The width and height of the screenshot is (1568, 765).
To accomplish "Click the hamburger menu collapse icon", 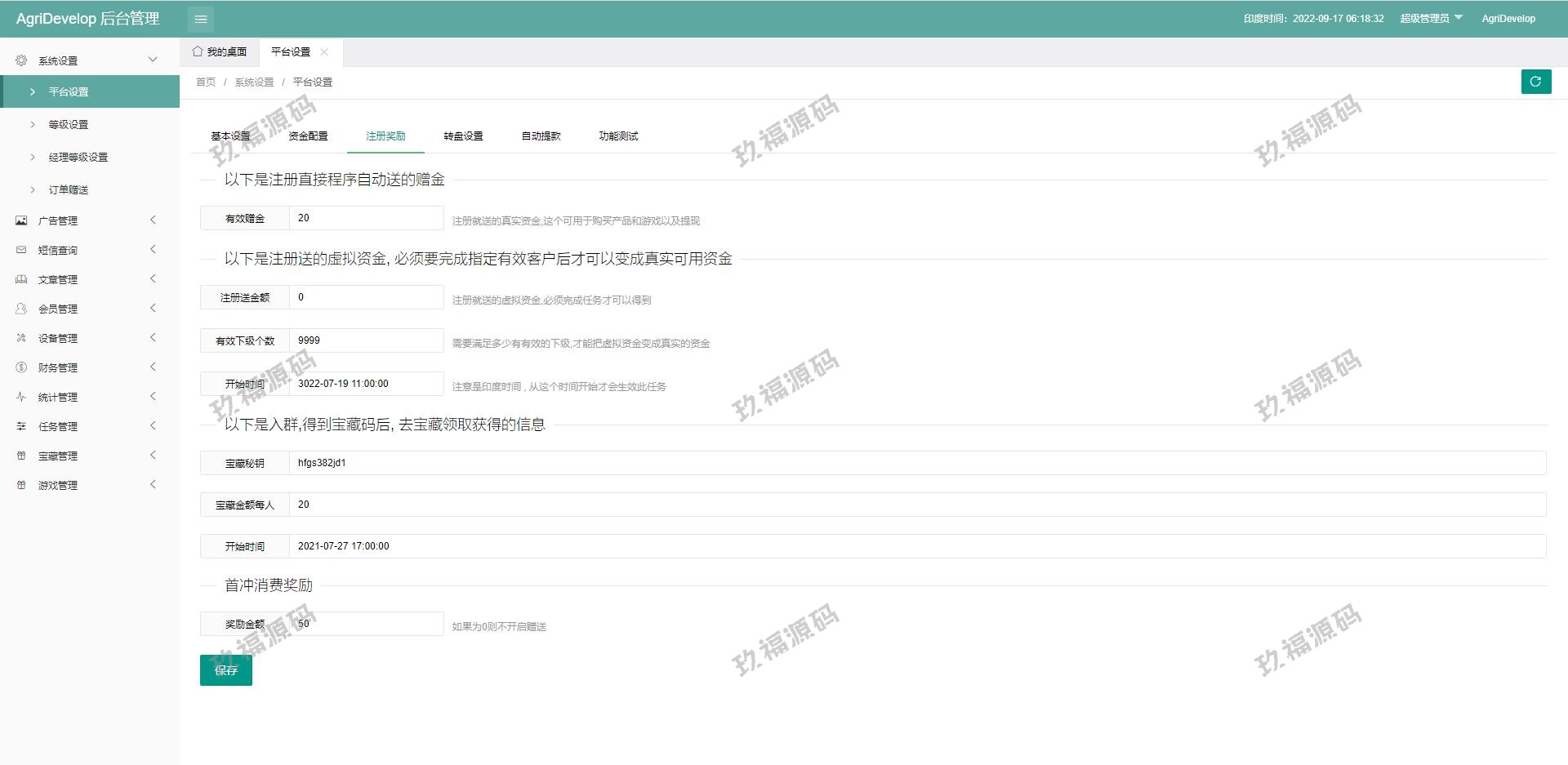I will click(x=201, y=19).
